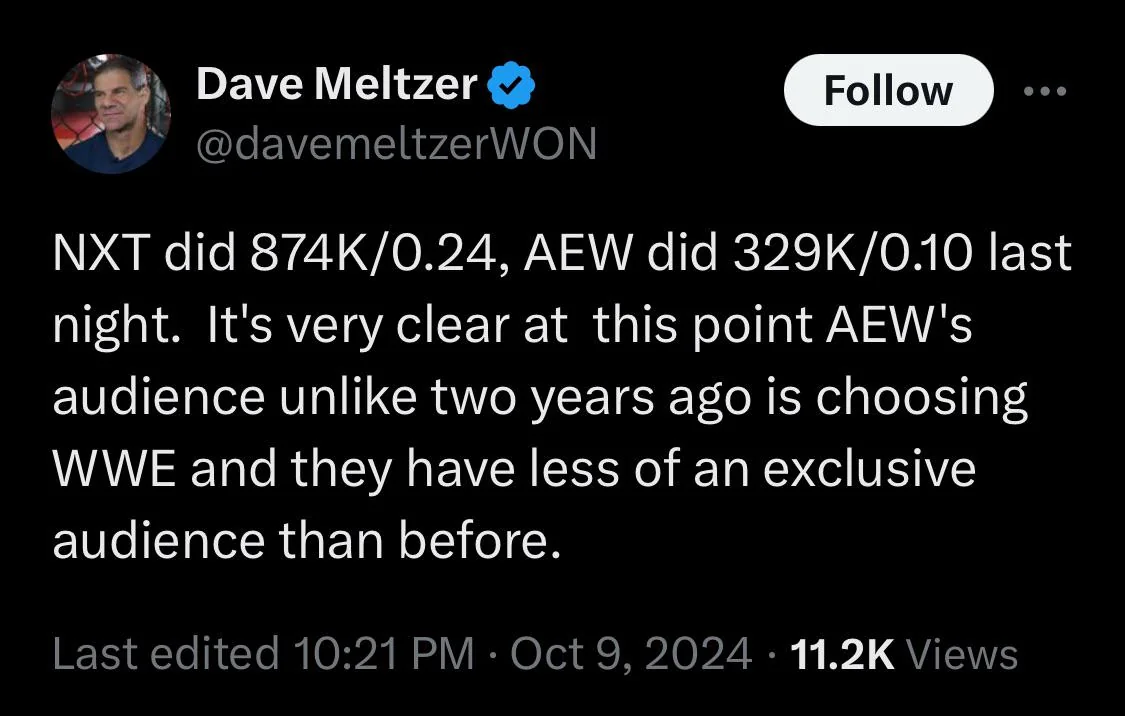Screen dimensions: 1125x716
Task: Open the Oct 9, 2024 date link
Action: (631, 654)
